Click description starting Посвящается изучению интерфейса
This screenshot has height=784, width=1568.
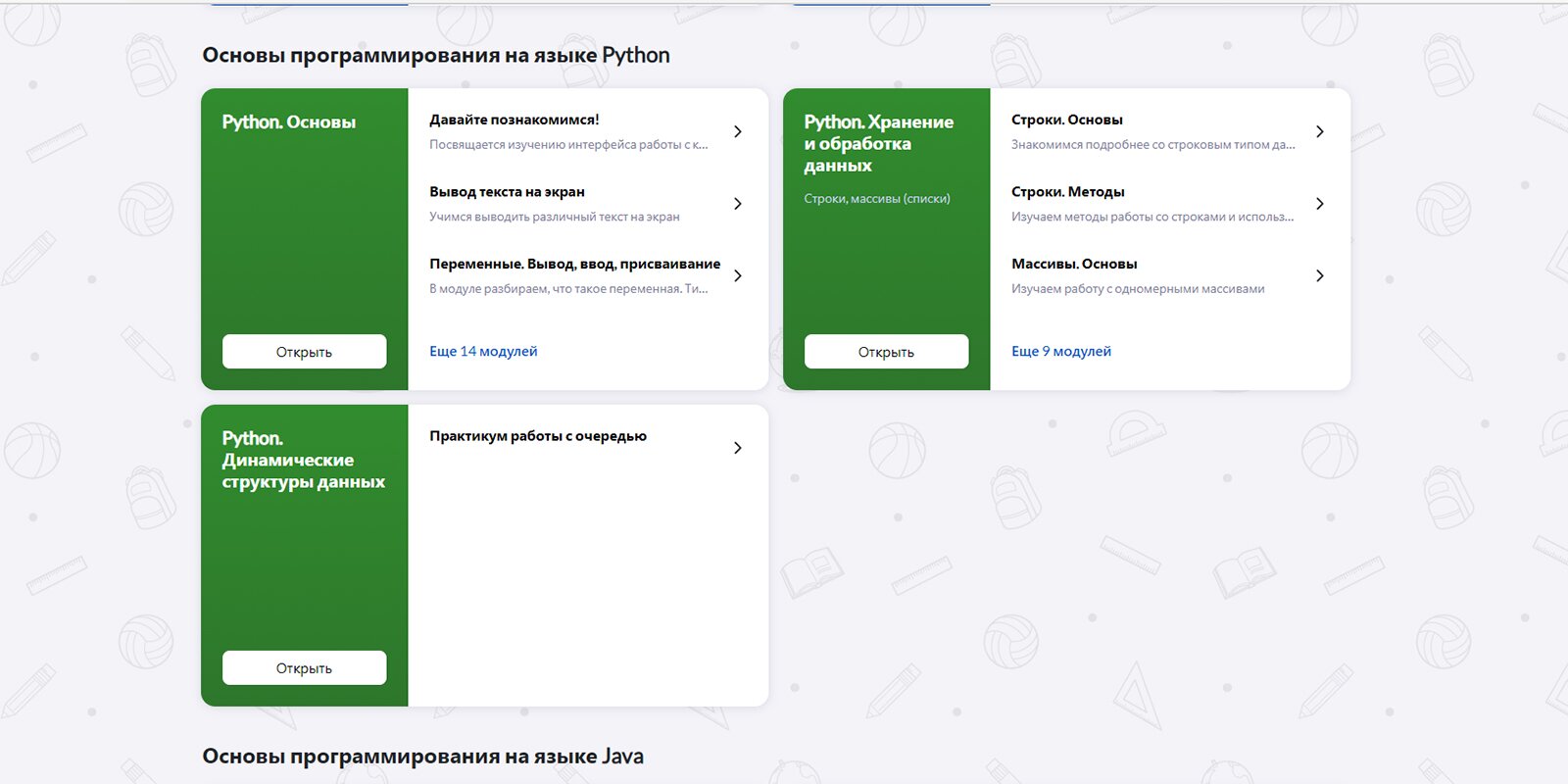[x=568, y=144]
